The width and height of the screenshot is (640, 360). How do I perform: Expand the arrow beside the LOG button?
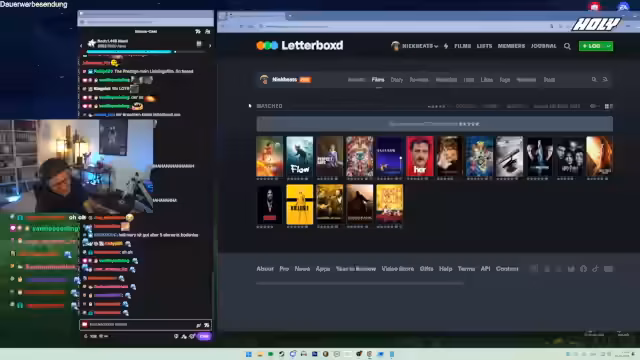pyautogui.click(x=609, y=46)
